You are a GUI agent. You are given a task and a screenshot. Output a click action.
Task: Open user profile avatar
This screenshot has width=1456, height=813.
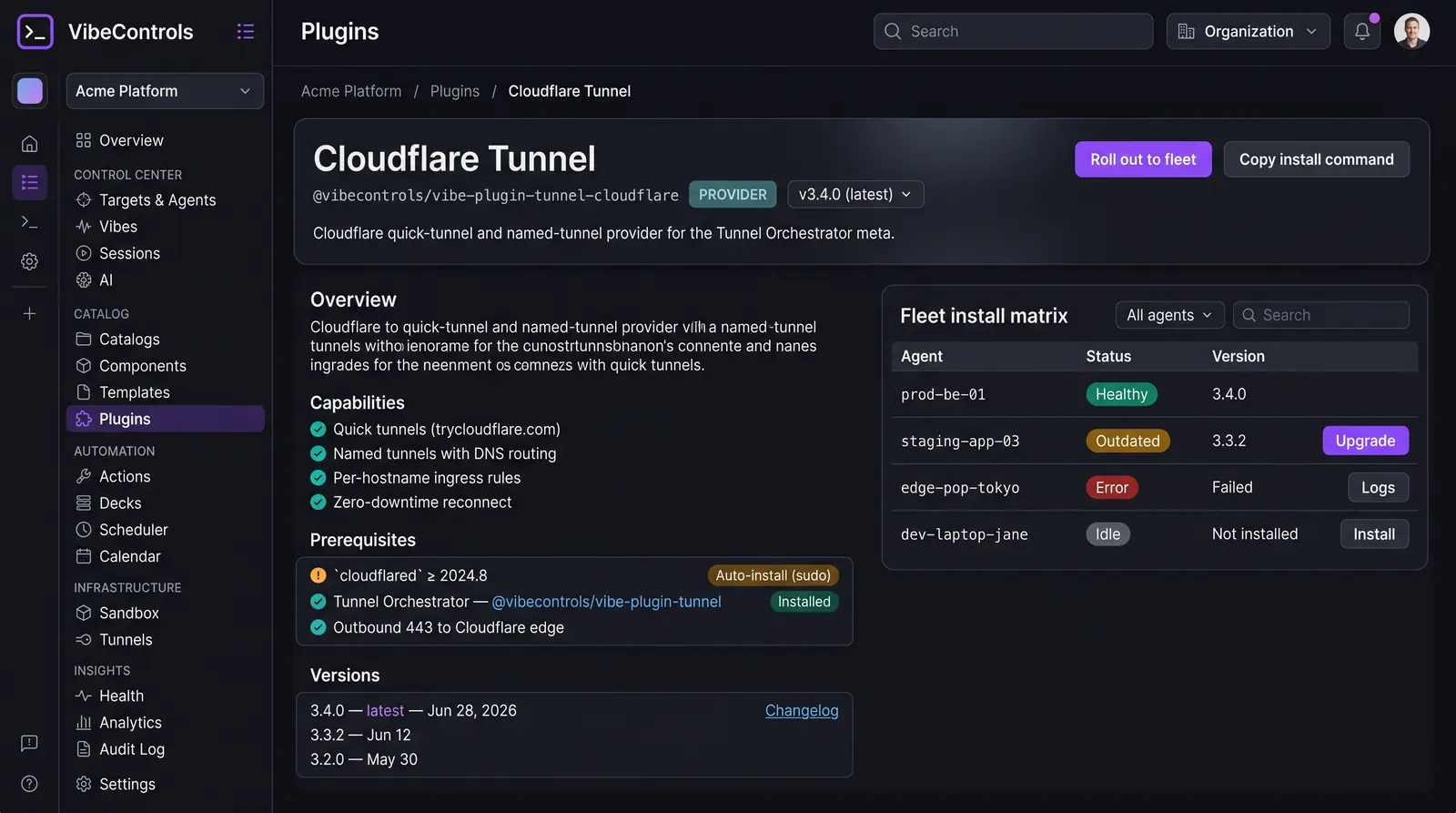pos(1411,32)
